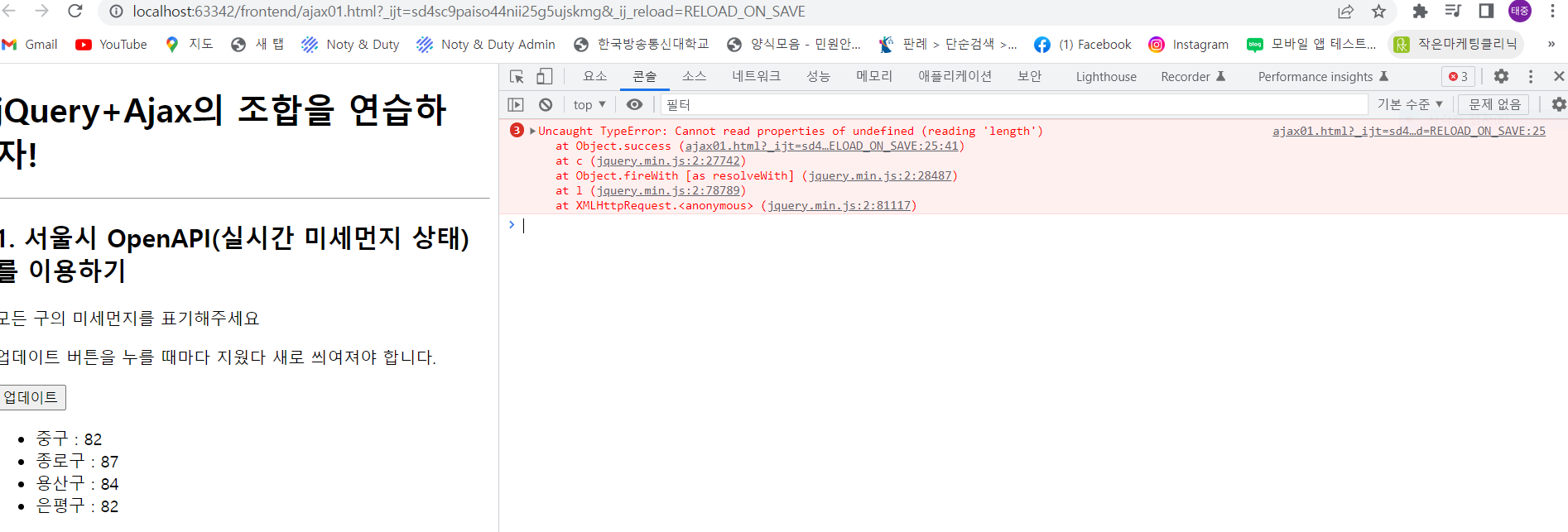Open the Gmail bookmark
Viewport: 1568px width, 532px height.
(x=30, y=45)
